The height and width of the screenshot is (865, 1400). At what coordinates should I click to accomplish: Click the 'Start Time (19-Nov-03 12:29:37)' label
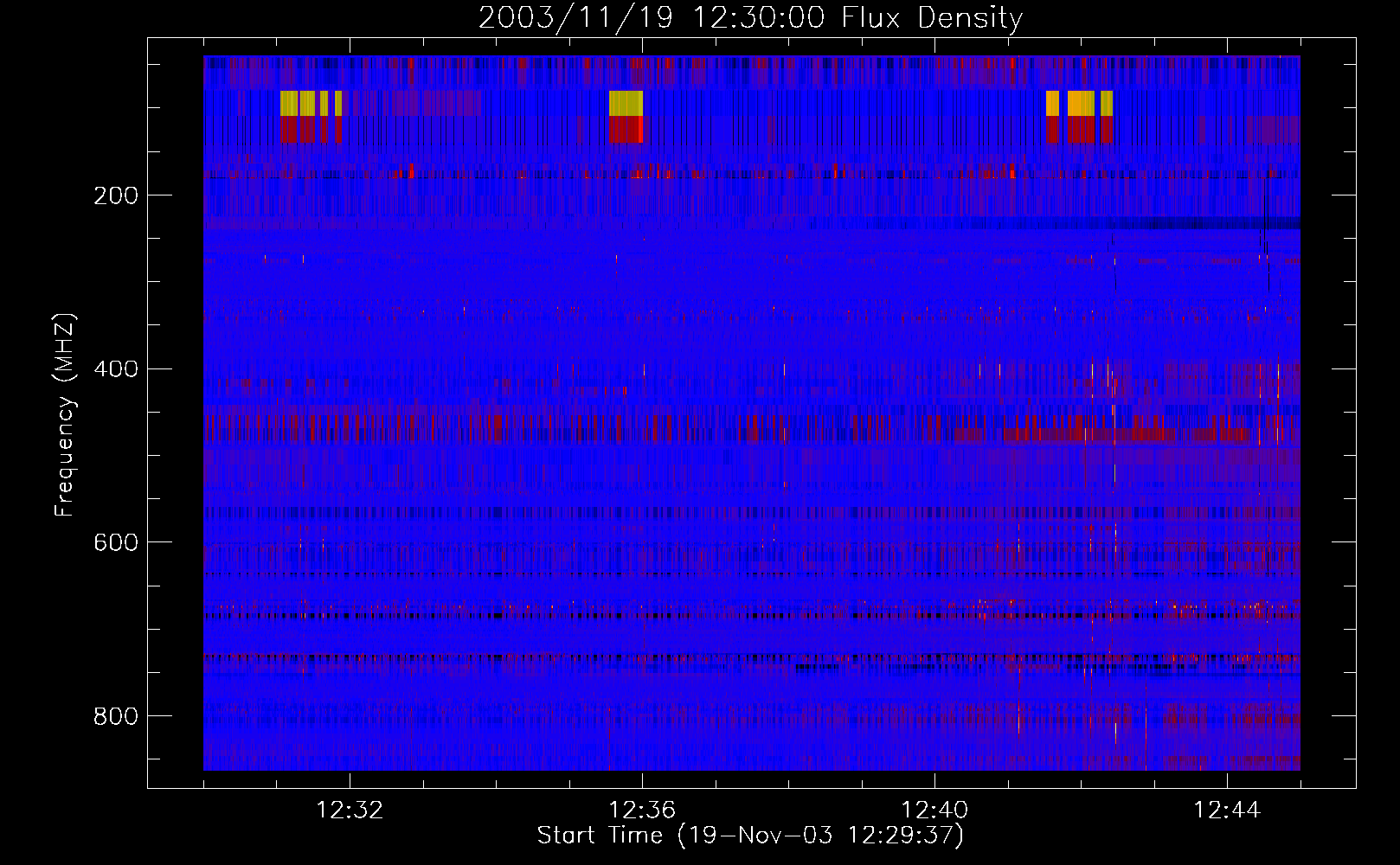point(750,836)
